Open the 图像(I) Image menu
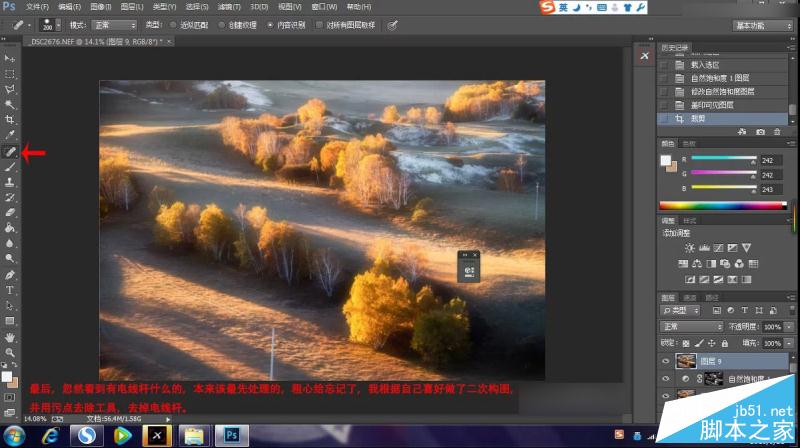800x448 pixels. (101, 7)
